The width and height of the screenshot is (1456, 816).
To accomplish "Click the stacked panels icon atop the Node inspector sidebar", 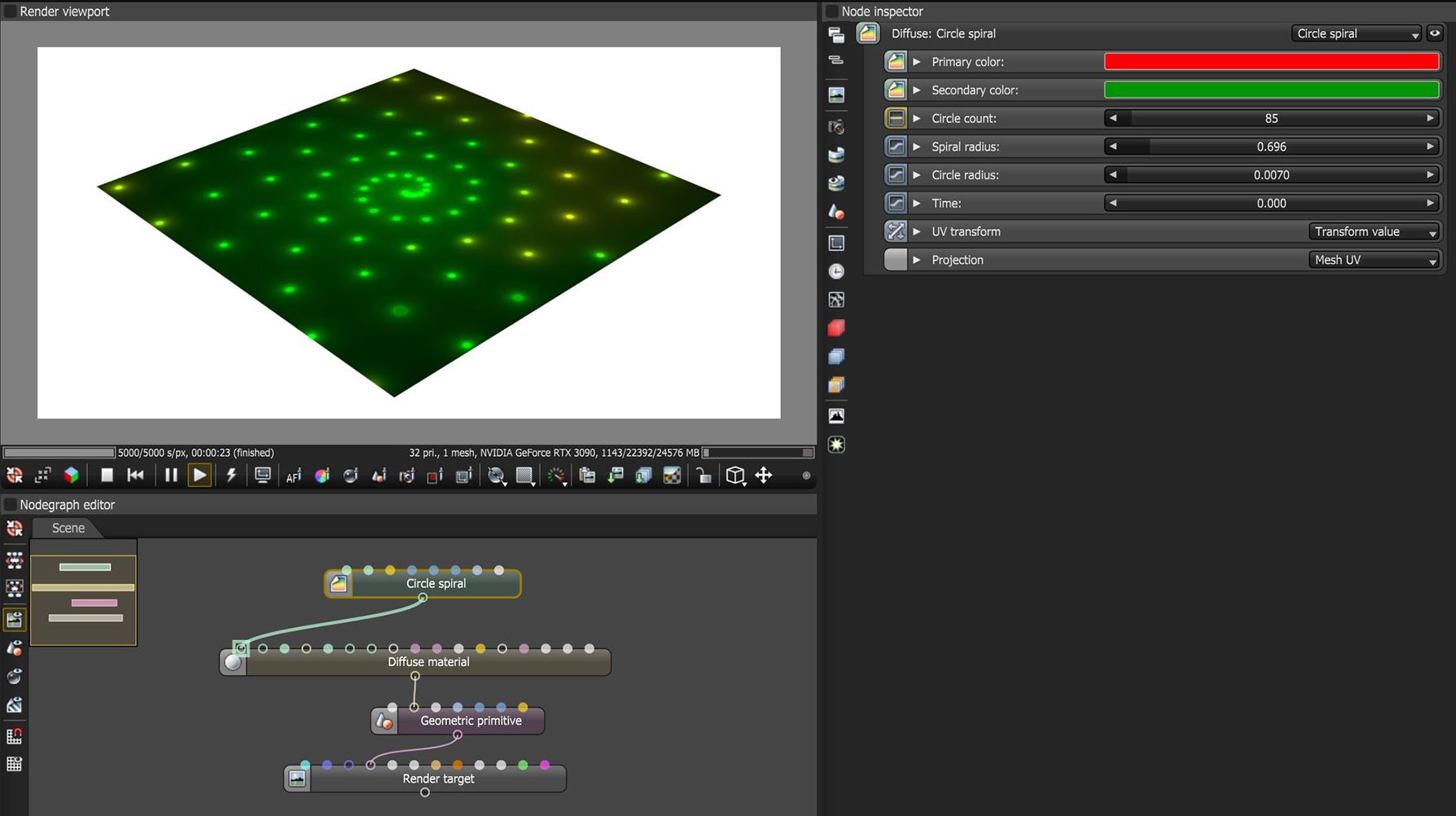I will point(836,35).
